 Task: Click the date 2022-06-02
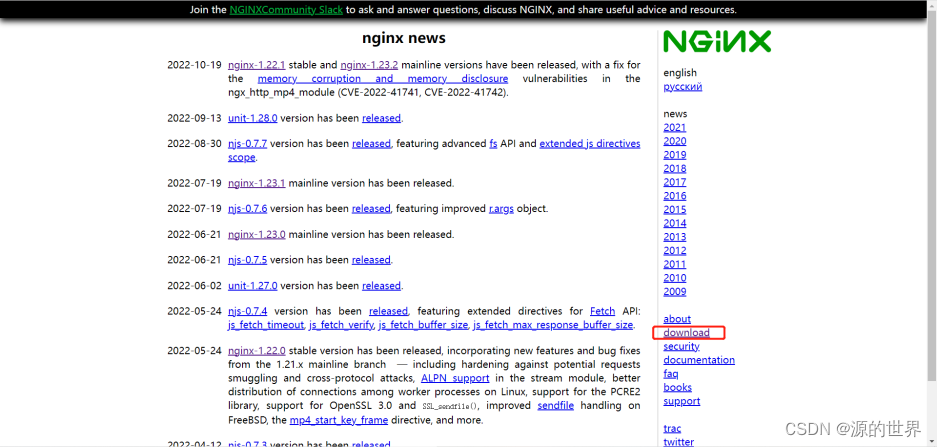[194, 286]
